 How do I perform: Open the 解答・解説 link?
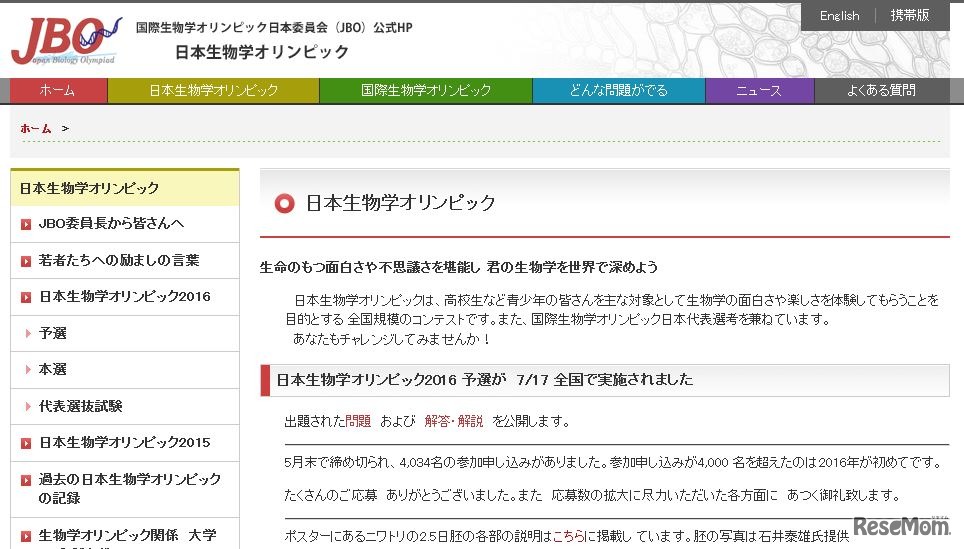(454, 421)
